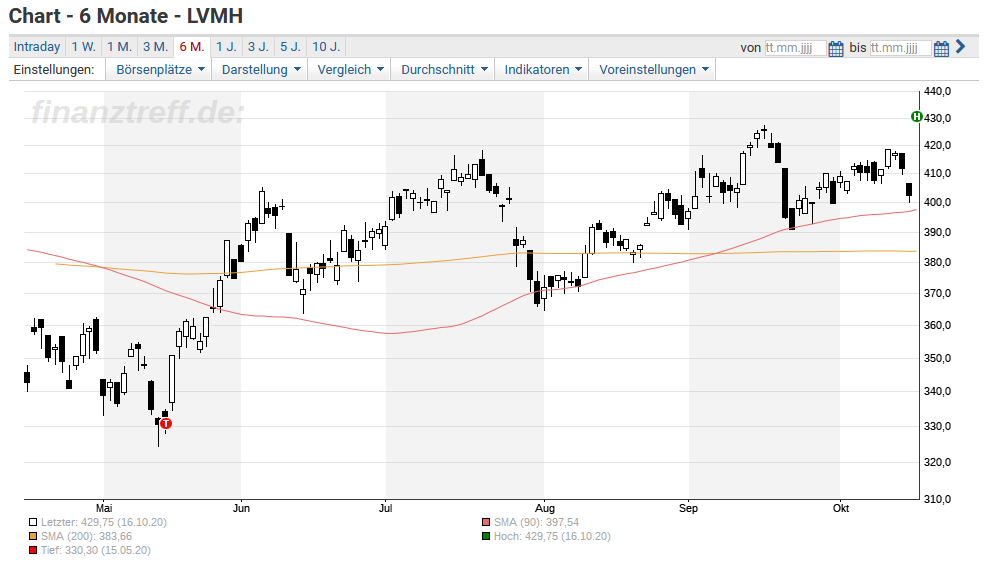Click the 'Aug' axis label

tap(544, 508)
